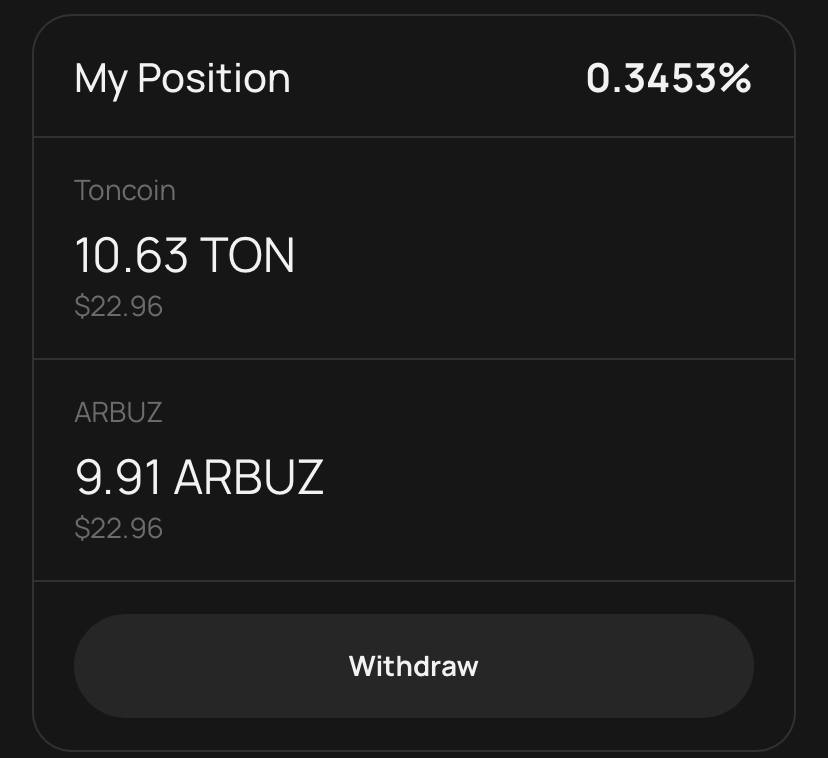Click the small gray Toncoin label

(x=125, y=190)
